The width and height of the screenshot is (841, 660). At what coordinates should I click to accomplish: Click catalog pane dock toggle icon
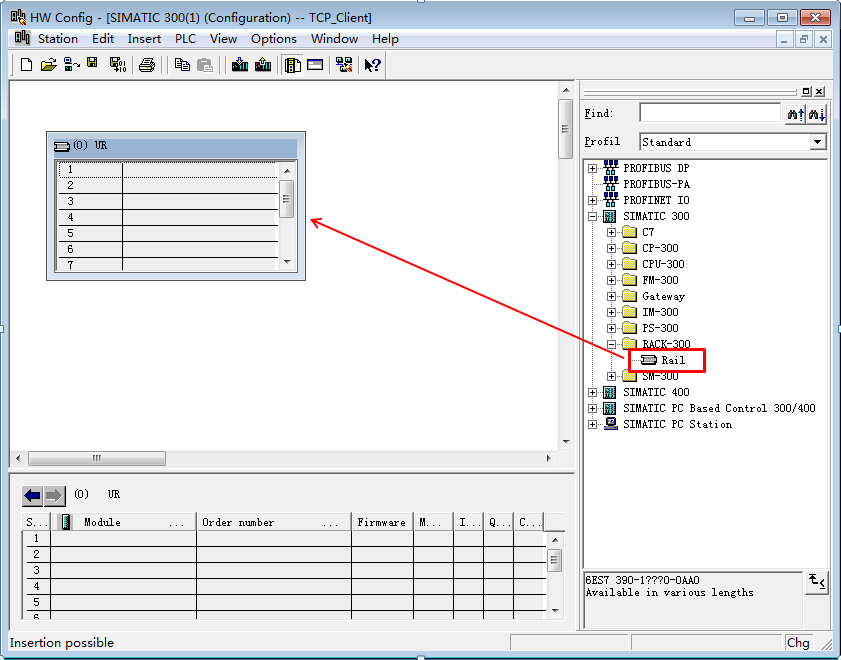(806, 91)
